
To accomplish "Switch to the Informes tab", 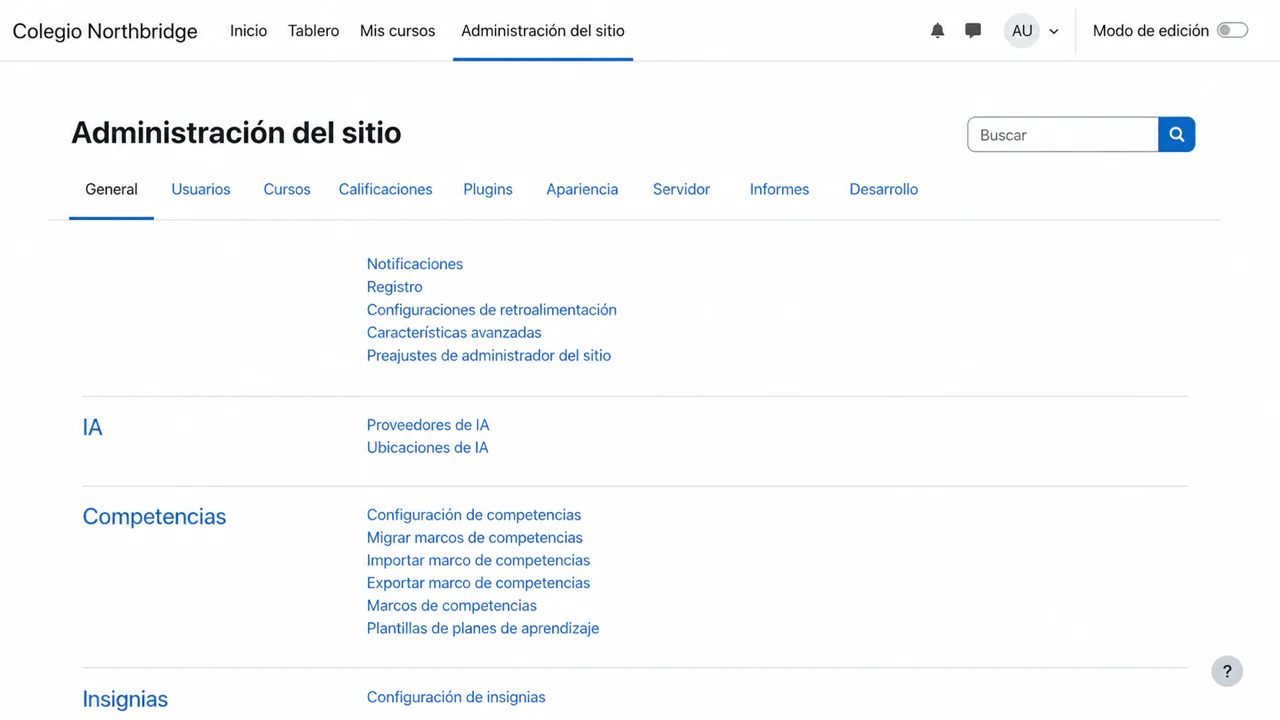I will tap(779, 189).
